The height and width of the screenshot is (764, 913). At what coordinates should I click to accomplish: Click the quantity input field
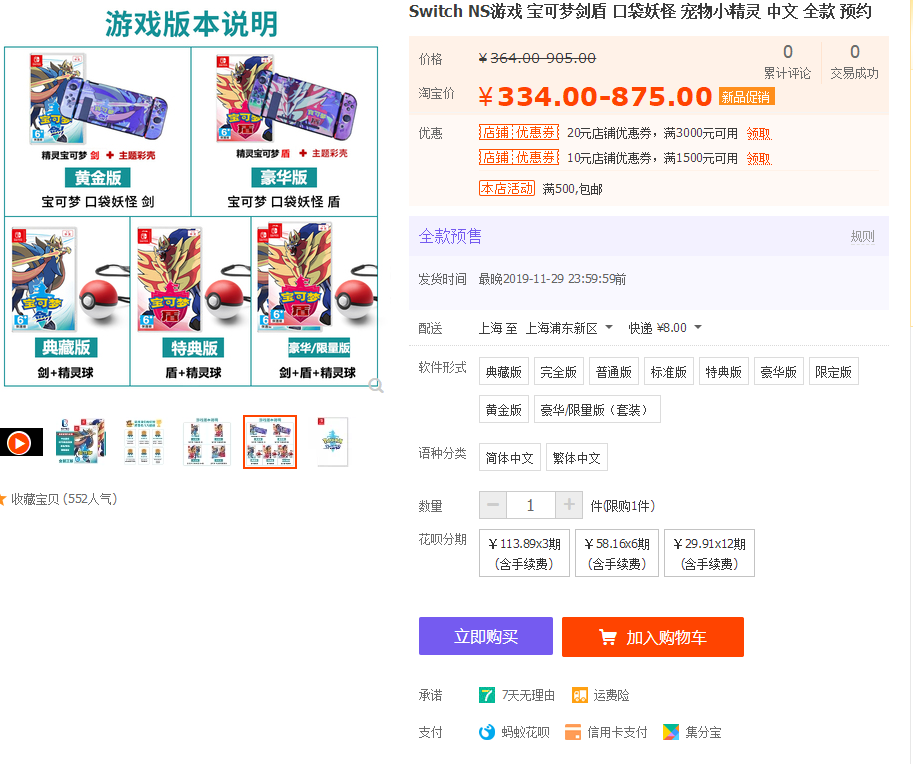tap(530, 505)
